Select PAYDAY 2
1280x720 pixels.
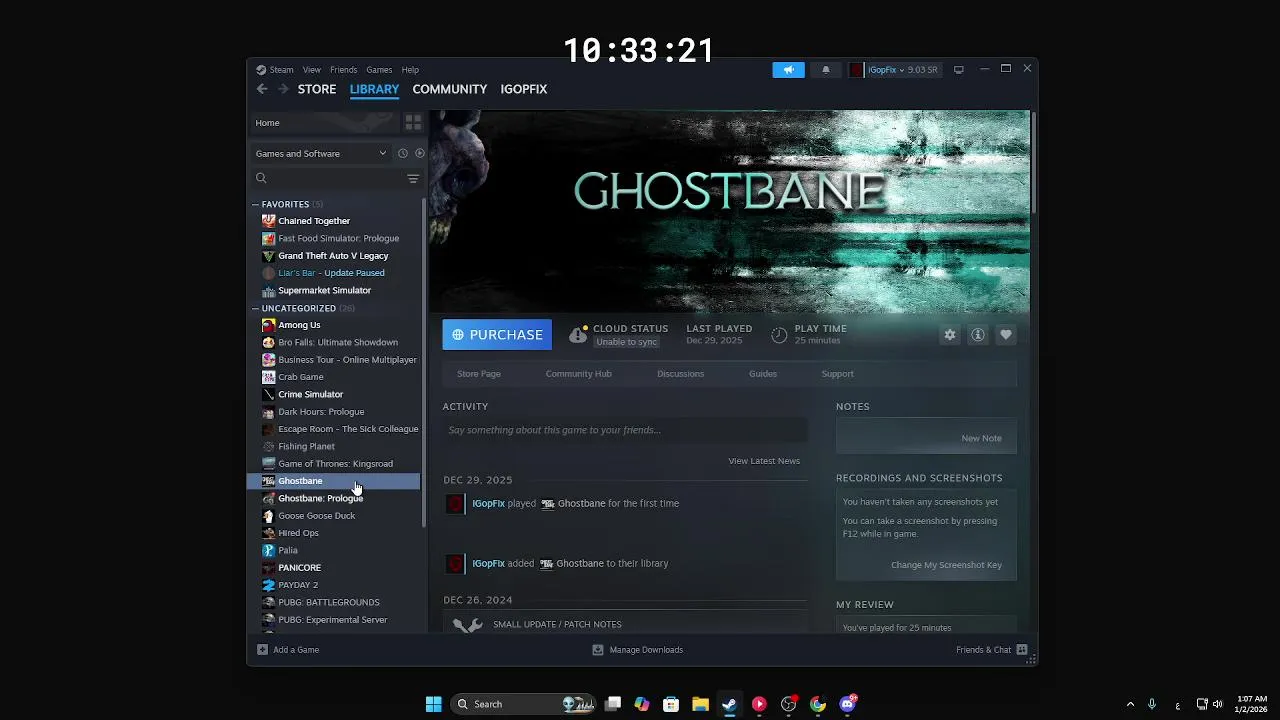pyautogui.click(x=298, y=585)
